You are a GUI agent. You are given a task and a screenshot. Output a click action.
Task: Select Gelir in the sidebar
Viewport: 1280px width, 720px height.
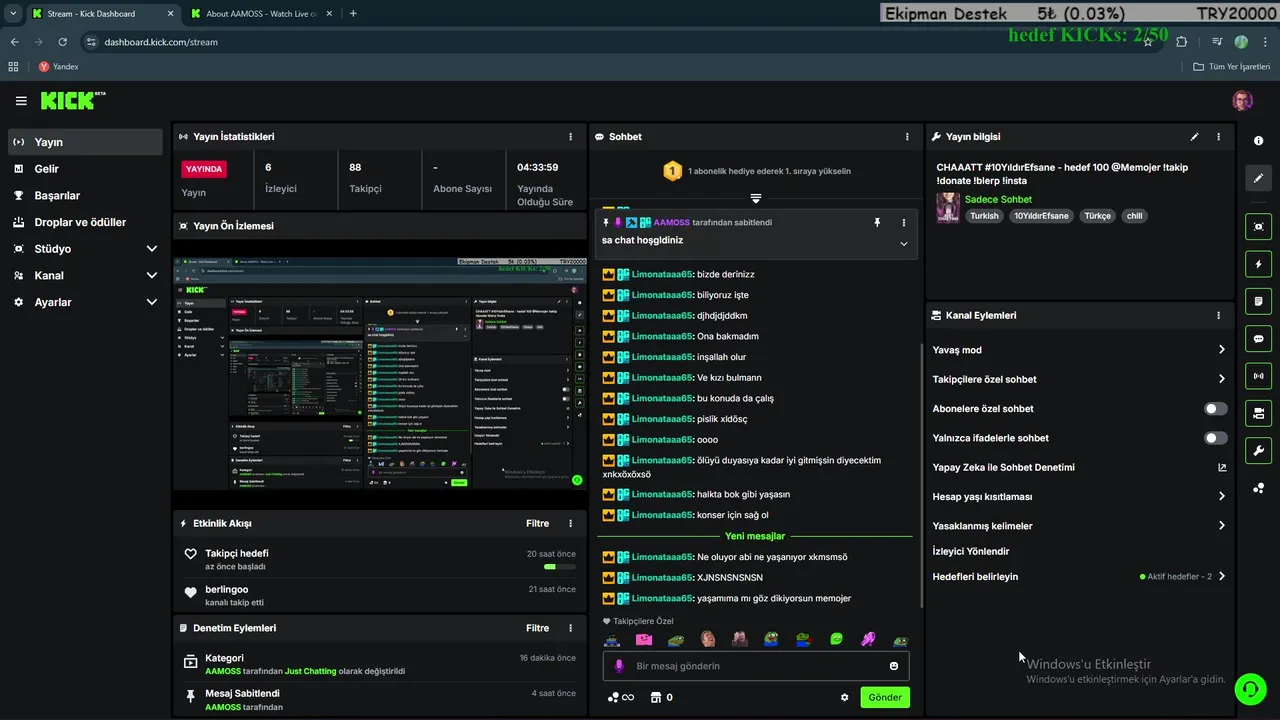click(x=85, y=169)
